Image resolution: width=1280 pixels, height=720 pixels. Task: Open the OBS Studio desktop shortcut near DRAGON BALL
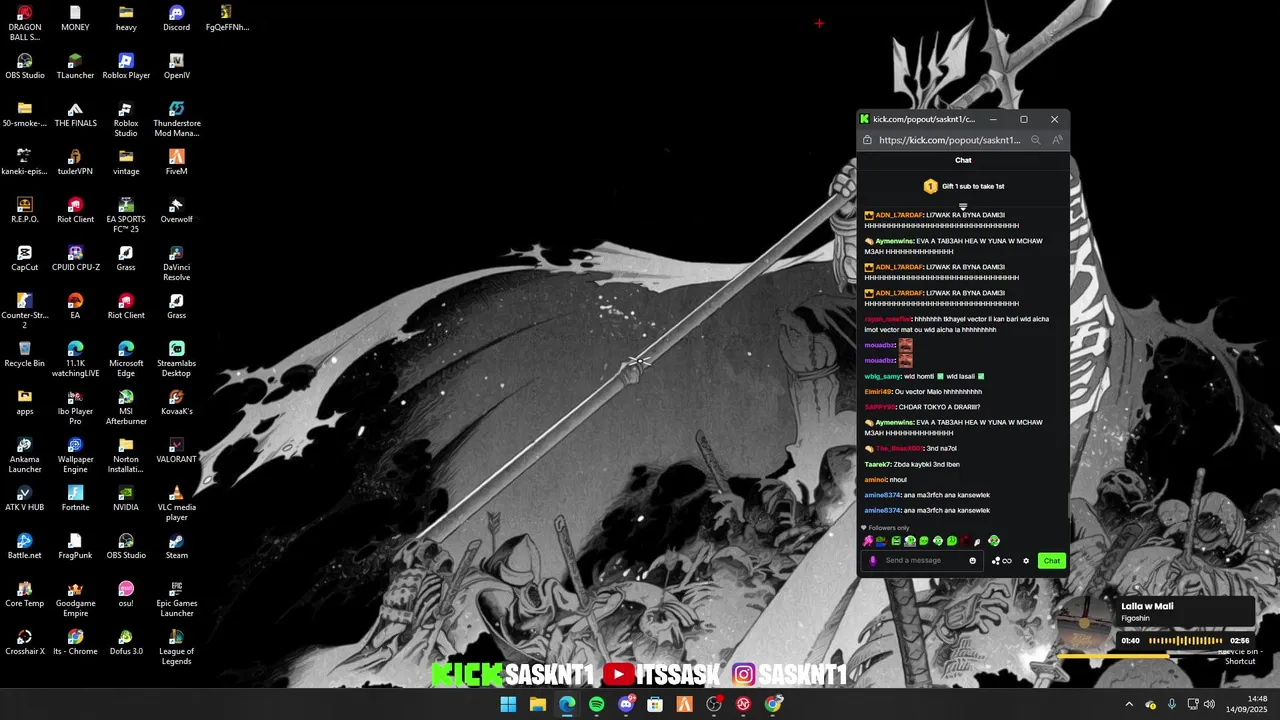coord(25,67)
